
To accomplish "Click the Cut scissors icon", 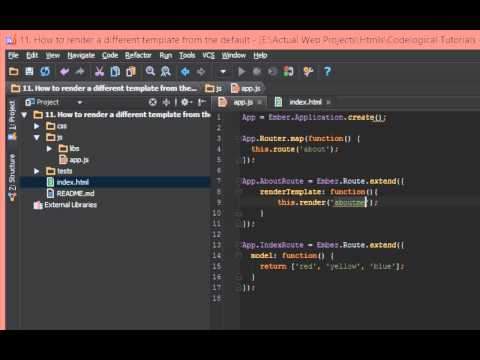I will point(99,71).
